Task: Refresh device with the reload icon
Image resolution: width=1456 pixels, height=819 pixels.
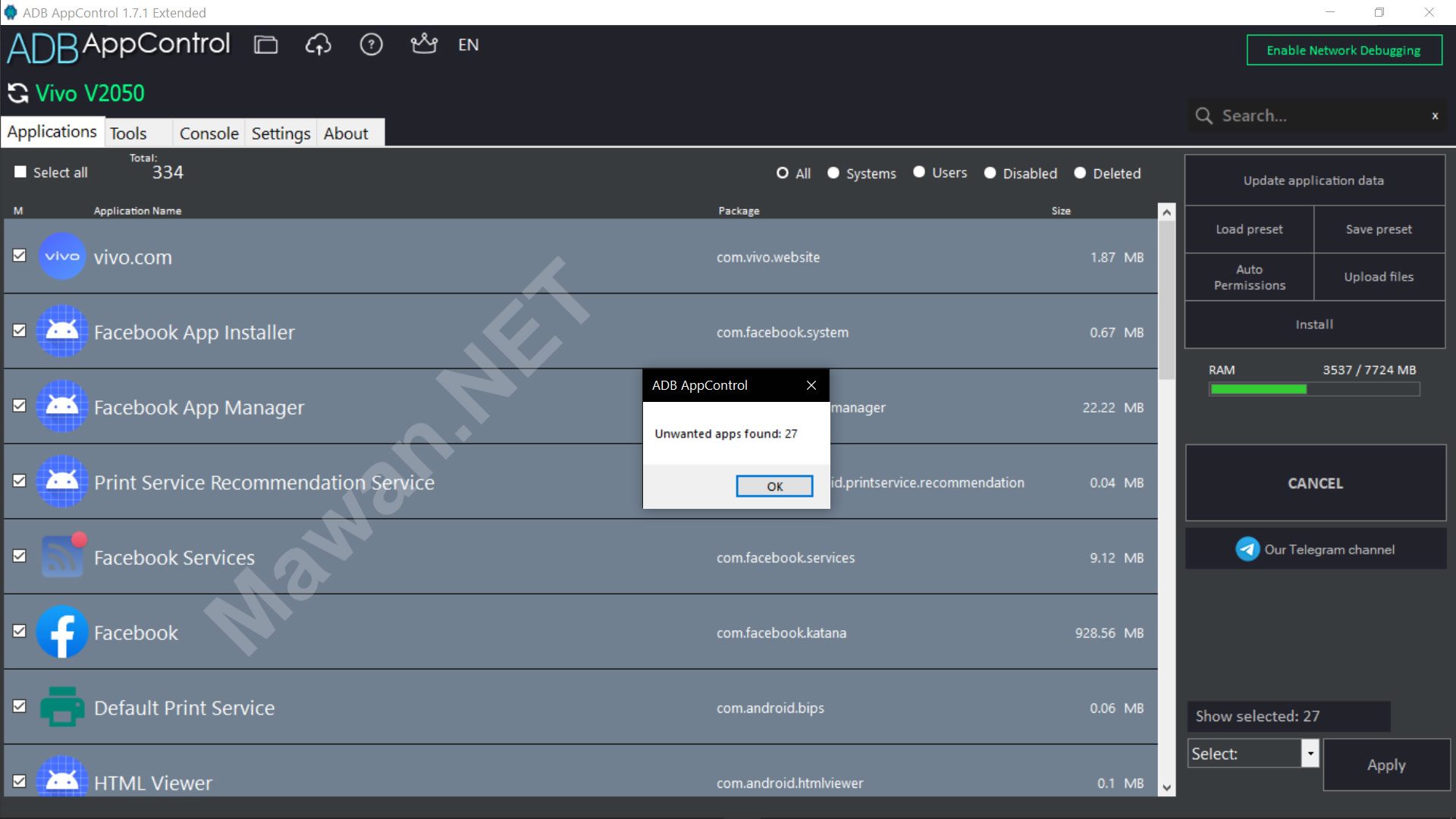Action: (17, 93)
